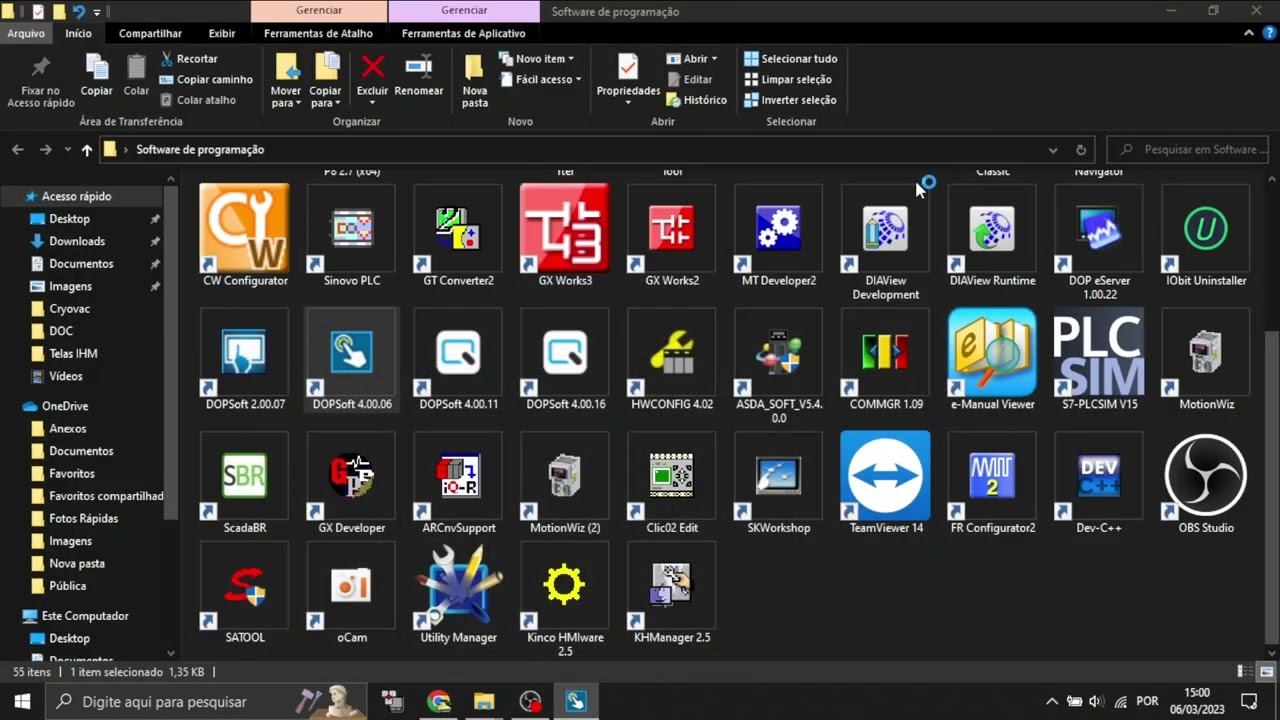This screenshot has width=1280, height=720.
Task: Click the Renomear button
Action: pos(418,77)
